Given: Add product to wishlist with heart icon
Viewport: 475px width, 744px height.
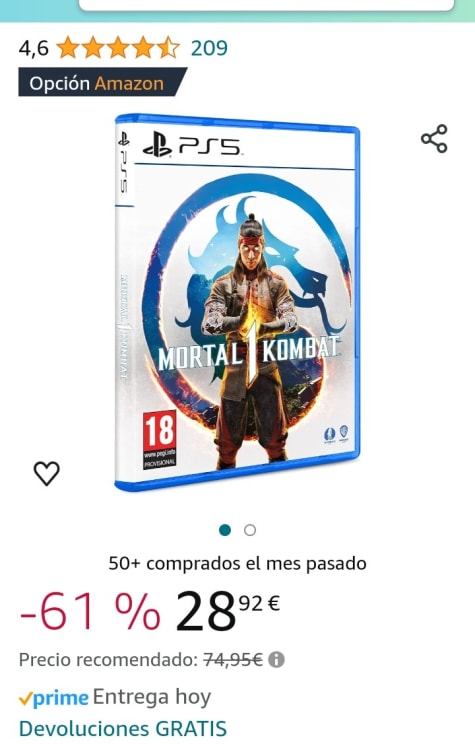Looking at the screenshot, I should click(x=47, y=473).
